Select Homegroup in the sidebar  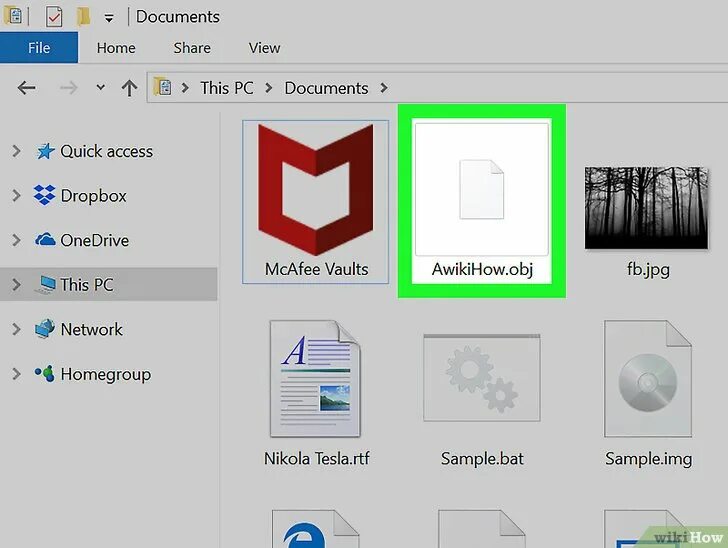pyautogui.click(x=106, y=374)
